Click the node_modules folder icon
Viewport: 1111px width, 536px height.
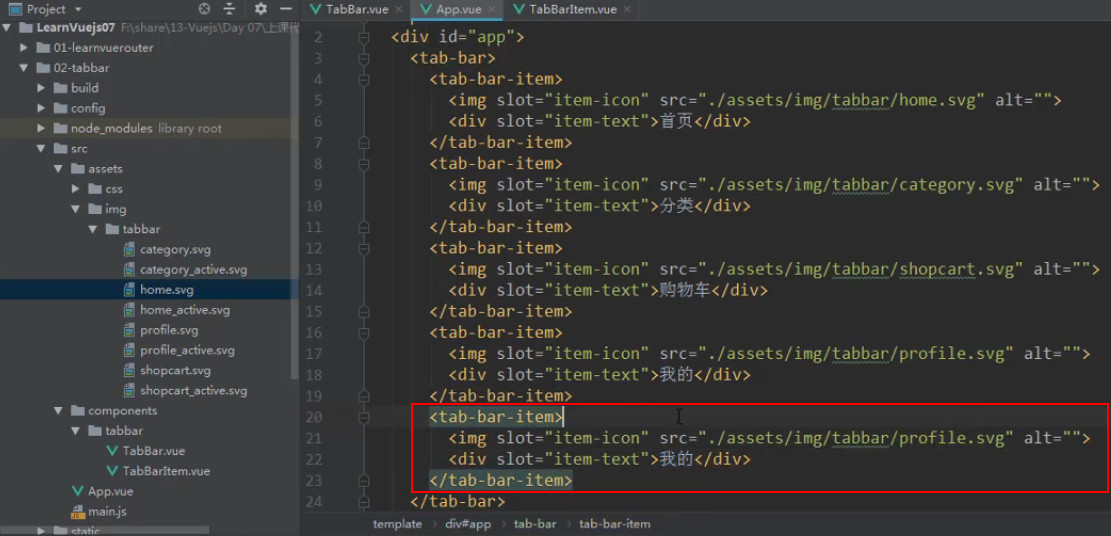tap(60, 128)
